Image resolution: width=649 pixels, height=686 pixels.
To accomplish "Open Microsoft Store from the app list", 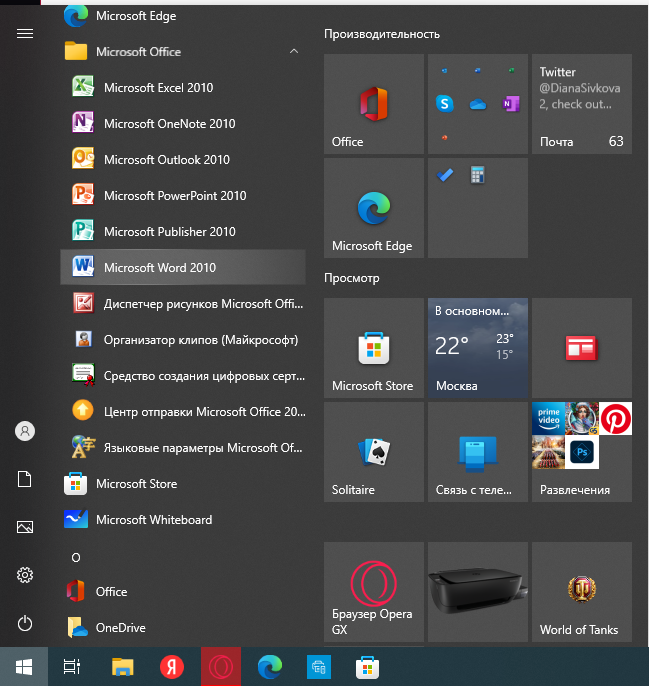I will 183,483.
